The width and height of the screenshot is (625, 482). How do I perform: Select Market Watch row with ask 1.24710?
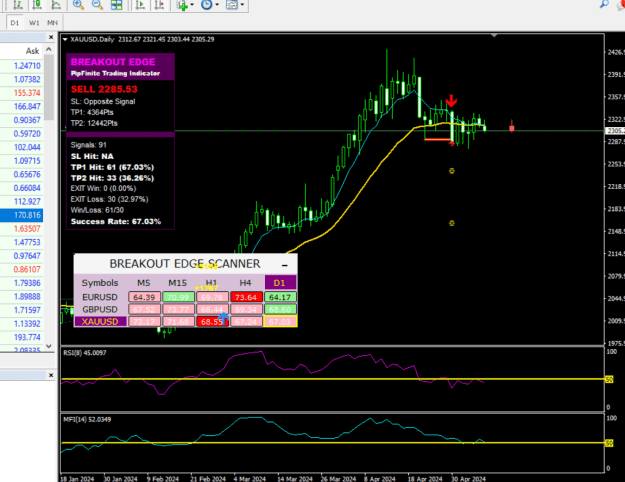22,66
